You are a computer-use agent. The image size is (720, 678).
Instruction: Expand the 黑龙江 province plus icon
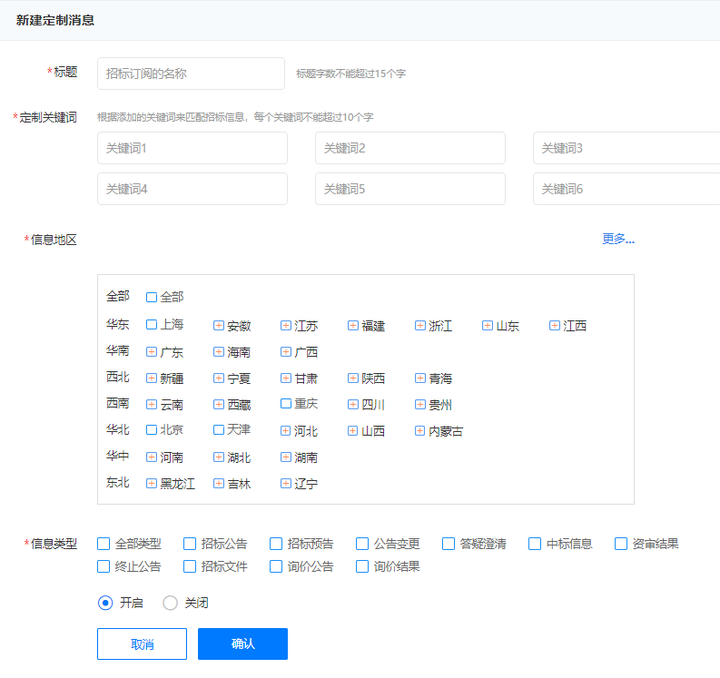click(151, 483)
